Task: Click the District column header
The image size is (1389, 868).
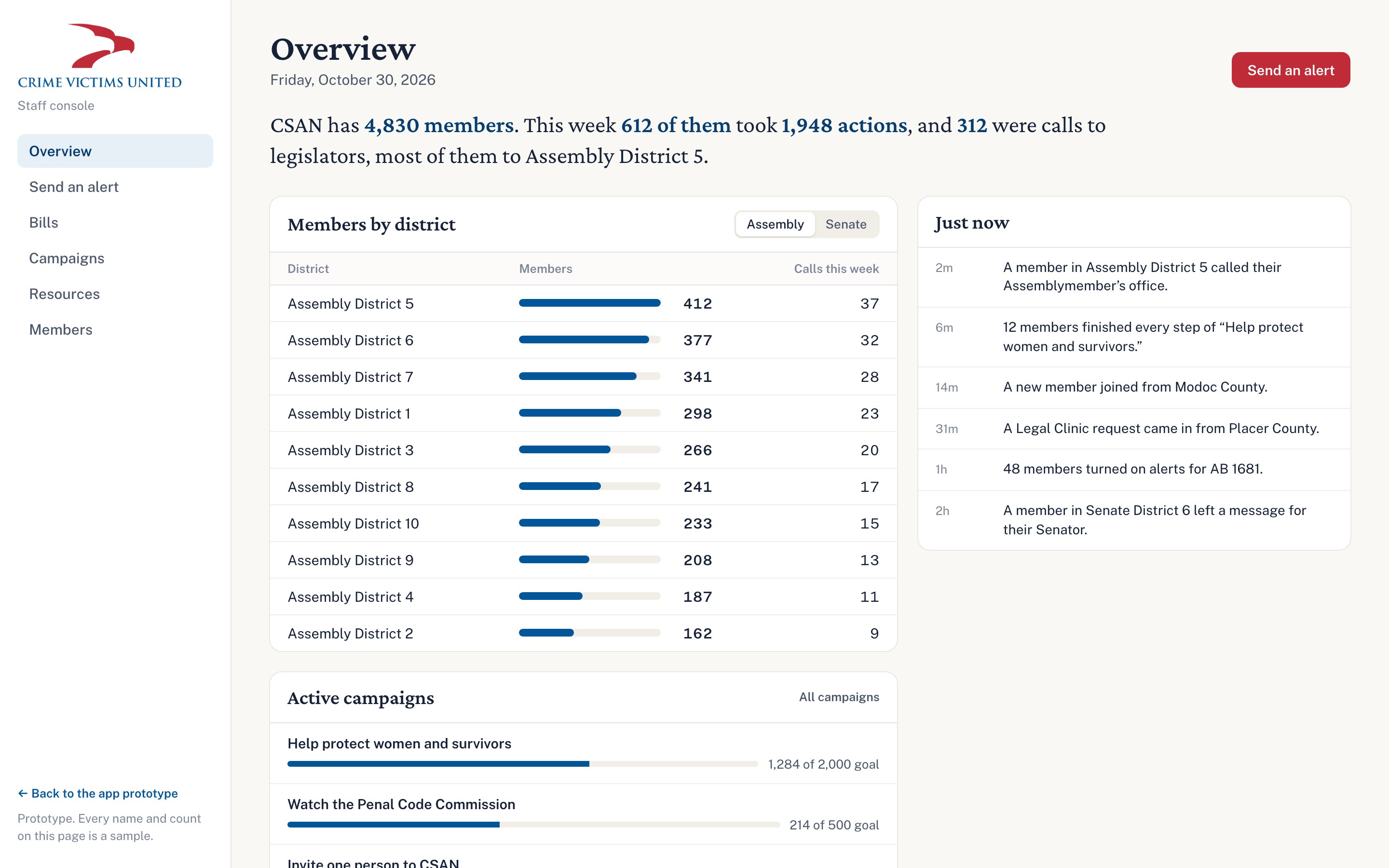Action: 308,269
